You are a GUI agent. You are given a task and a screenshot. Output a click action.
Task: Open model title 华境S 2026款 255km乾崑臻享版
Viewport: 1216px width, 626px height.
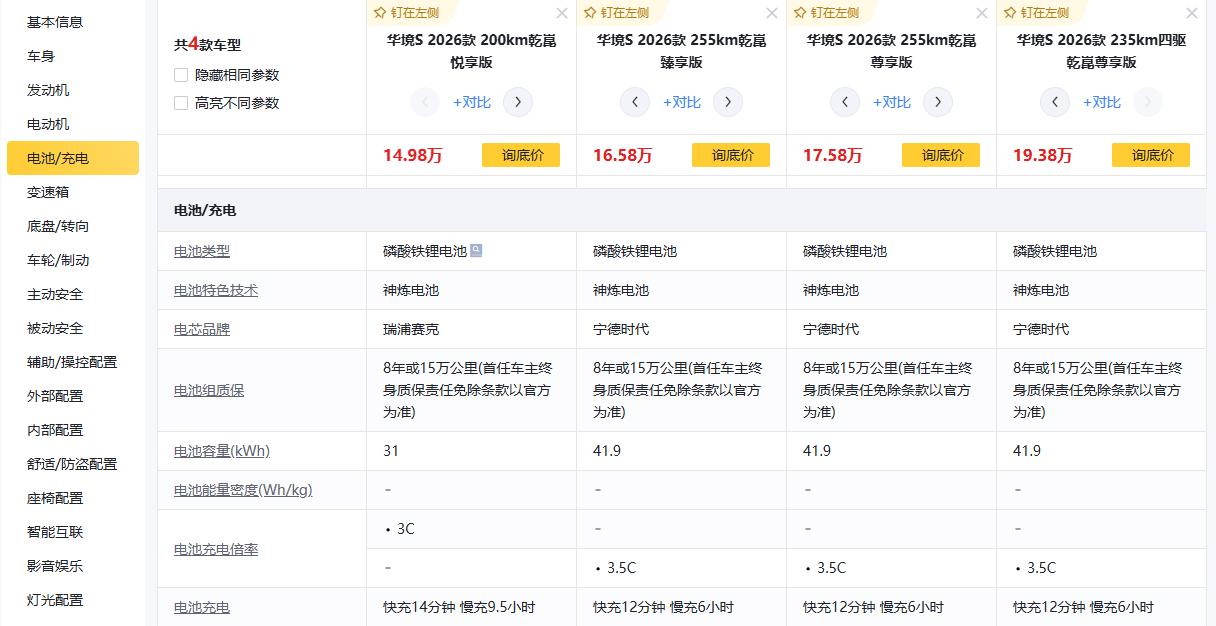tap(682, 52)
